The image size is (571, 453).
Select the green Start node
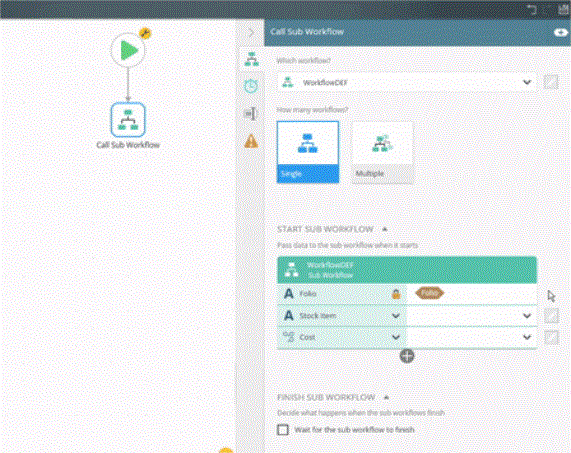[x=128, y=50]
